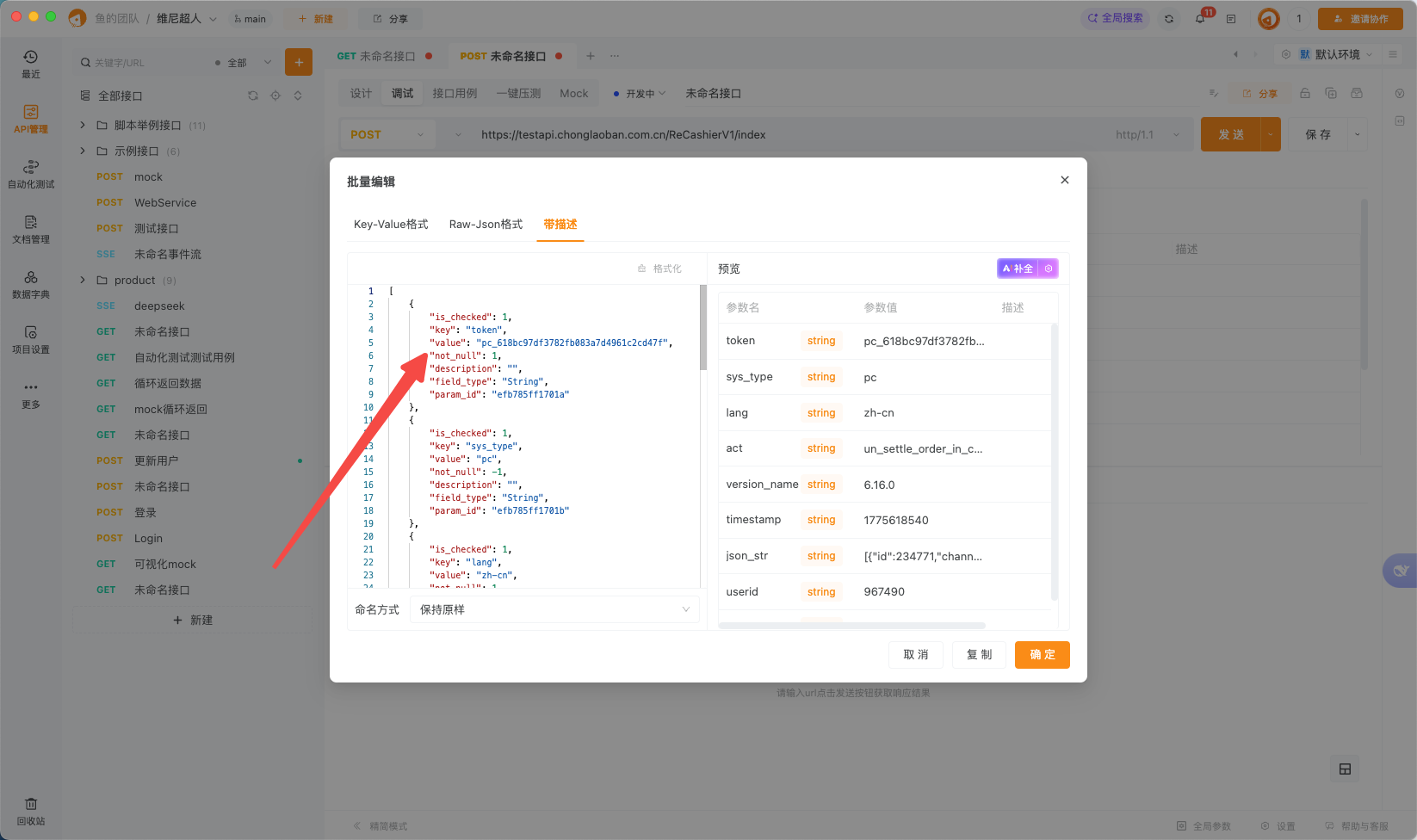The image size is (1417, 840).
Task: Open the 默认环境 environment dropdown
Action: tap(1337, 53)
